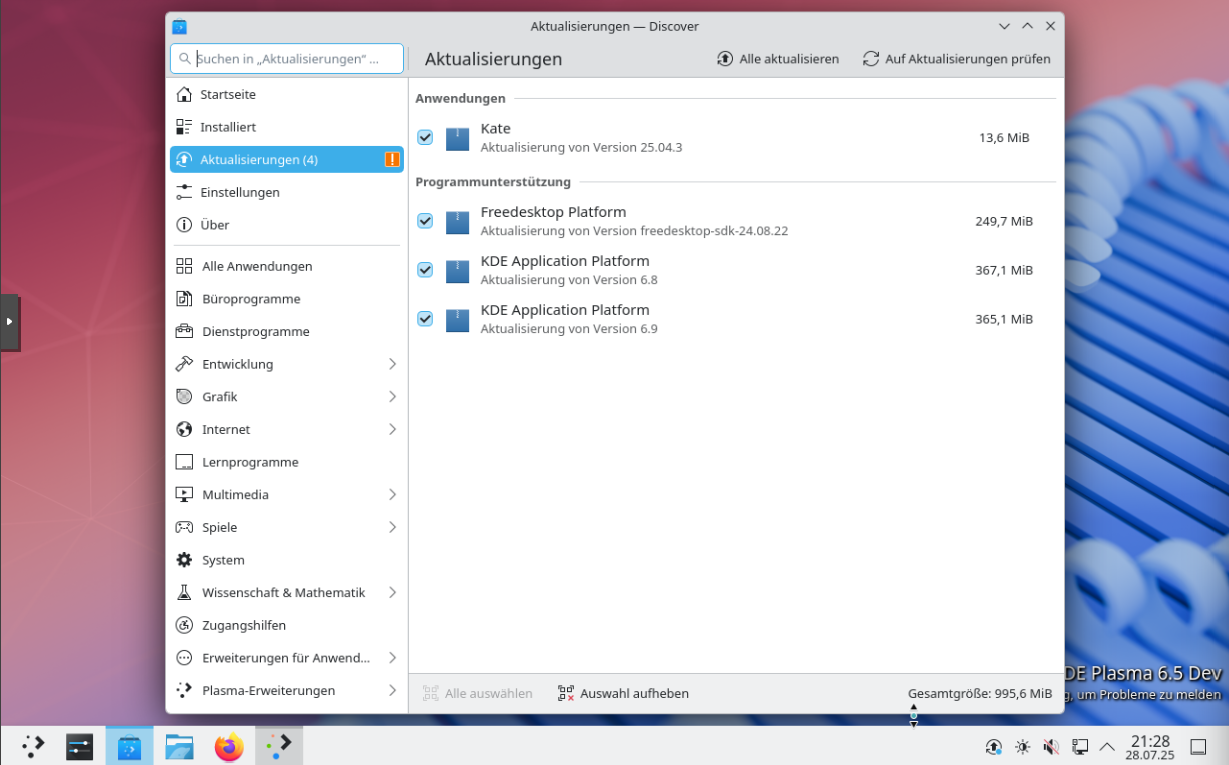
Task: Show hidden system tray icons arrow
Action: click(x=1107, y=746)
